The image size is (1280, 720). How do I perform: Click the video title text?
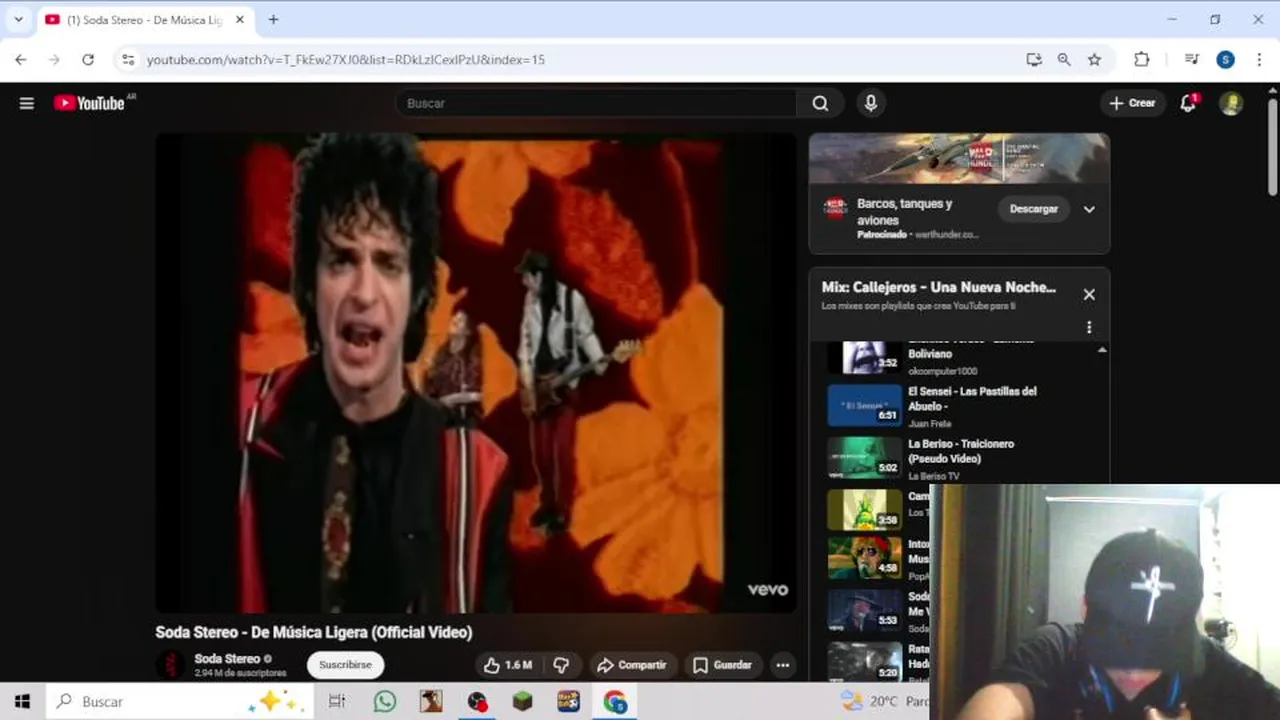coord(313,632)
